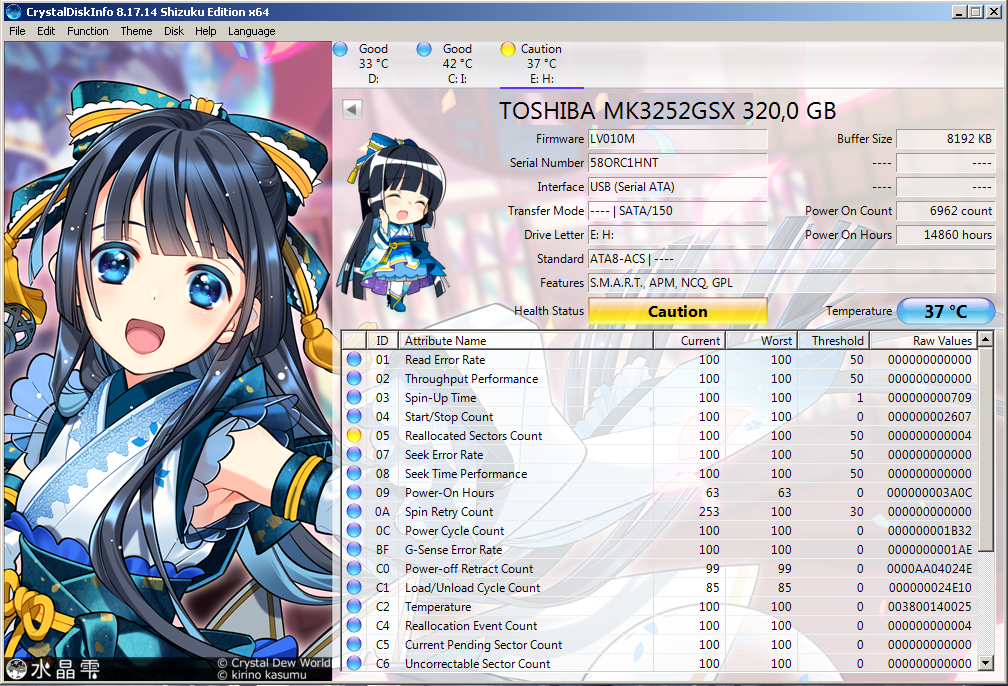Click the status orb for Power-On Hours
The width and height of the screenshot is (1008, 686).
point(354,492)
